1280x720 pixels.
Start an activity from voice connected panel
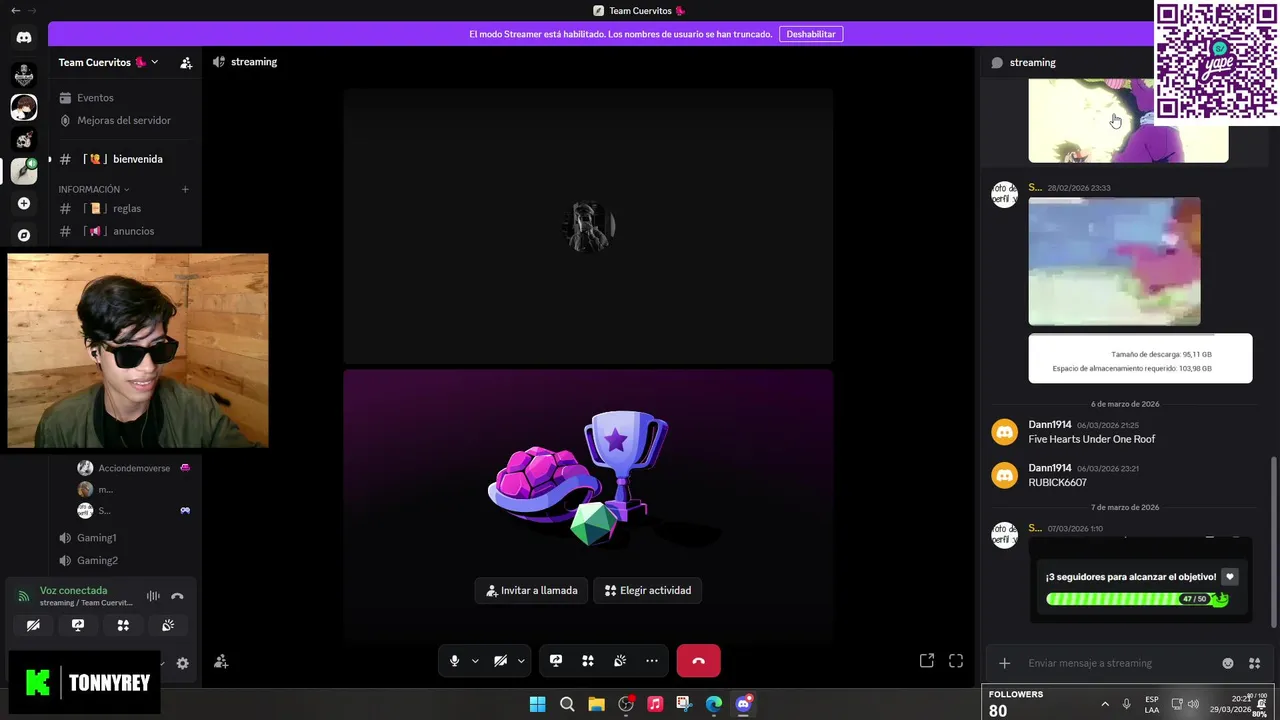point(123,625)
